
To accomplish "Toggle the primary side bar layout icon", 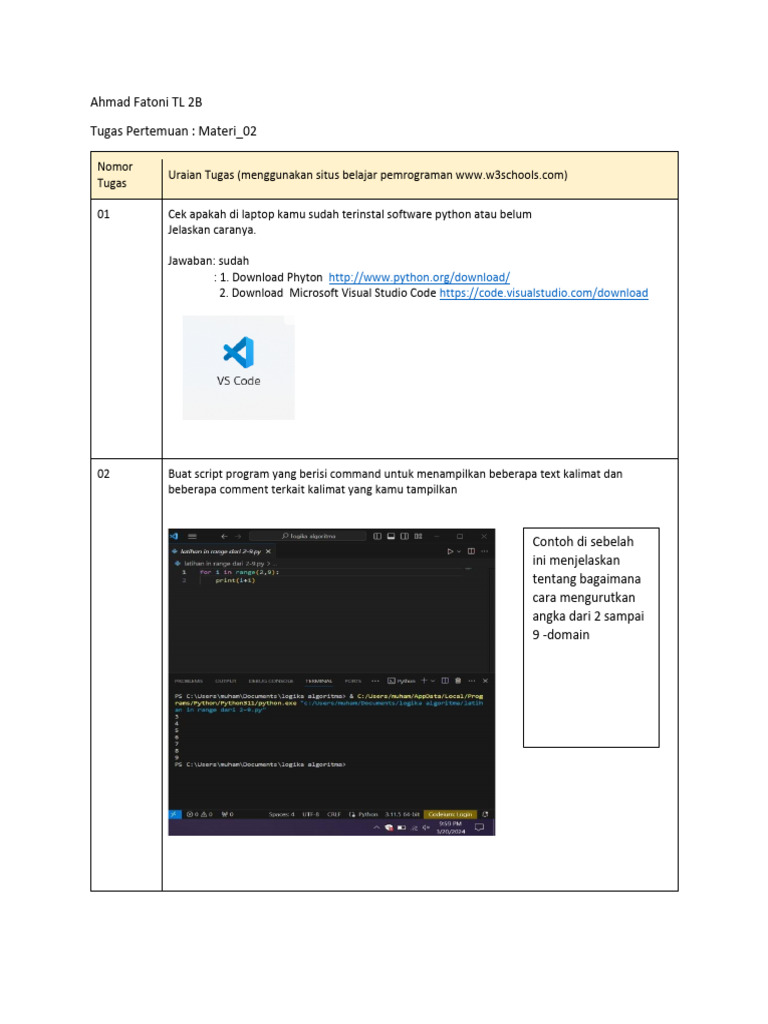I will [377, 536].
